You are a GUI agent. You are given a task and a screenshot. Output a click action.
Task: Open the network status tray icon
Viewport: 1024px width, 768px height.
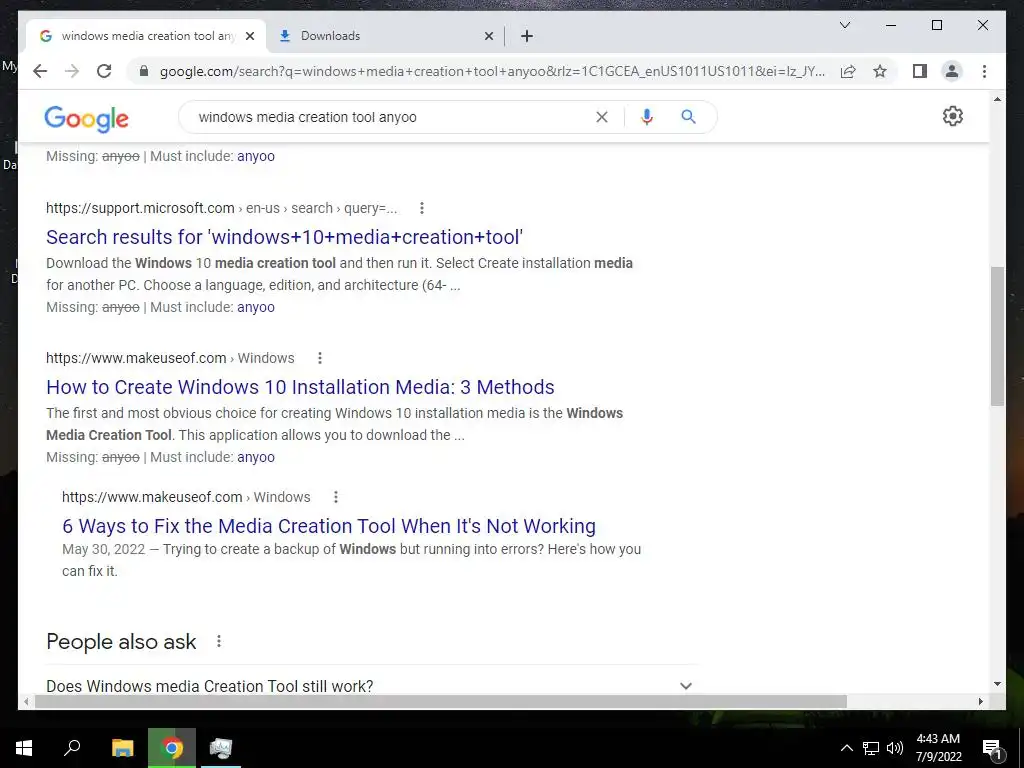871,748
